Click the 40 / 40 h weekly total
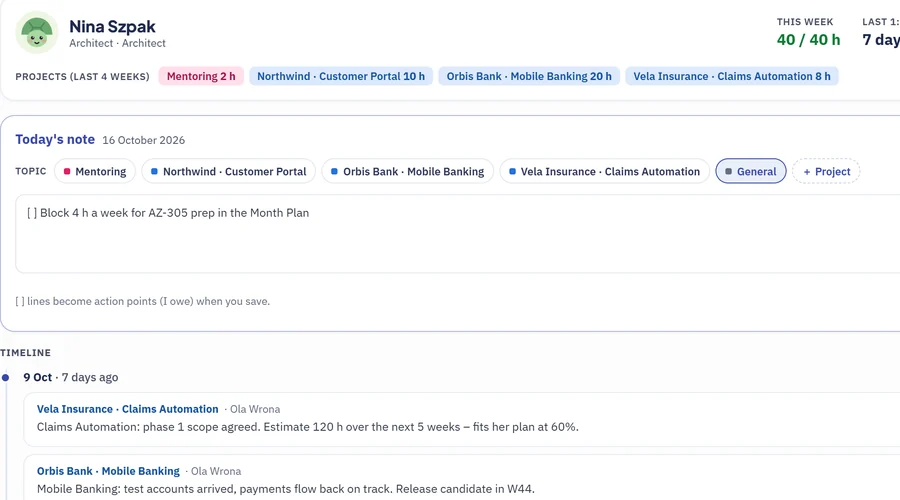This screenshot has width=900, height=500. click(x=808, y=40)
